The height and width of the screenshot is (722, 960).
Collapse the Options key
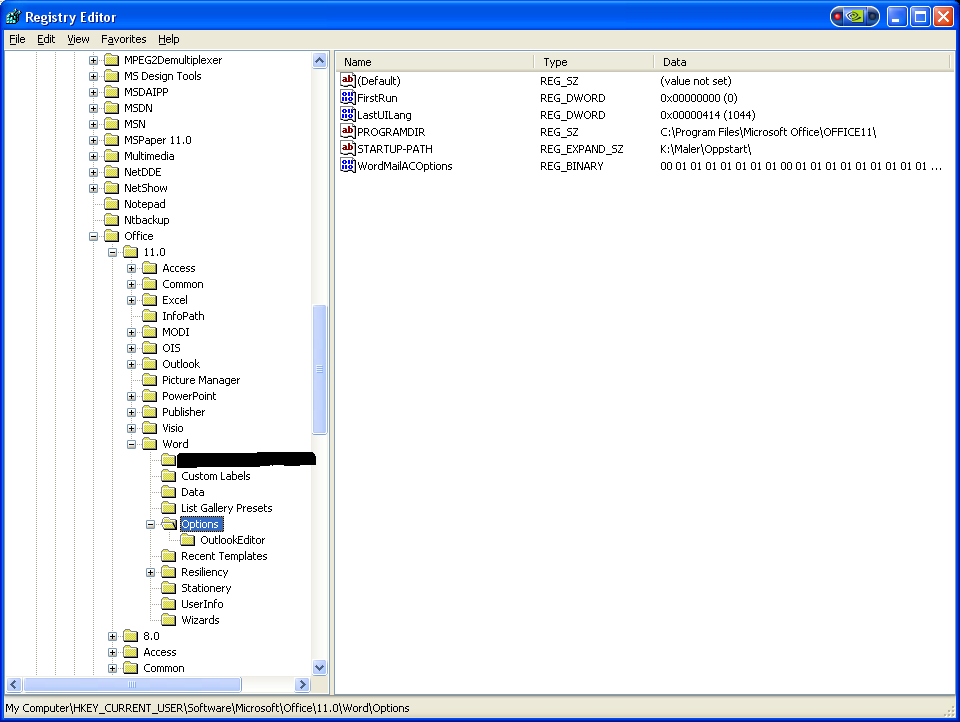(x=150, y=524)
